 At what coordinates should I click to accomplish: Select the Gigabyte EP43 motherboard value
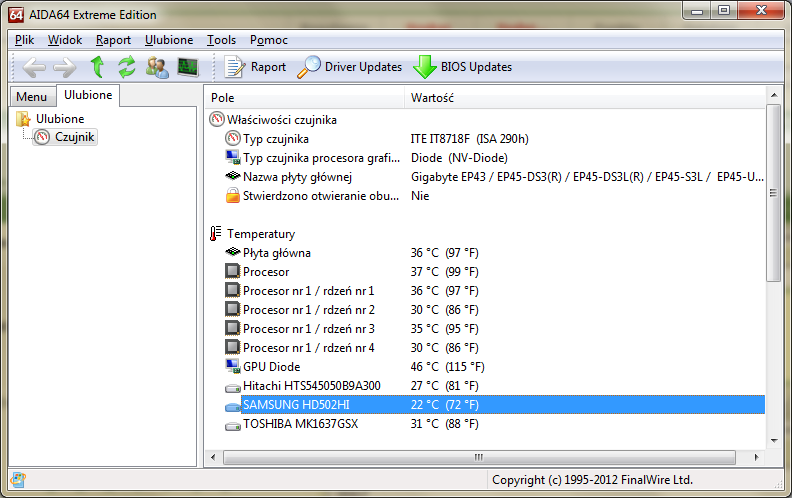coord(587,177)
